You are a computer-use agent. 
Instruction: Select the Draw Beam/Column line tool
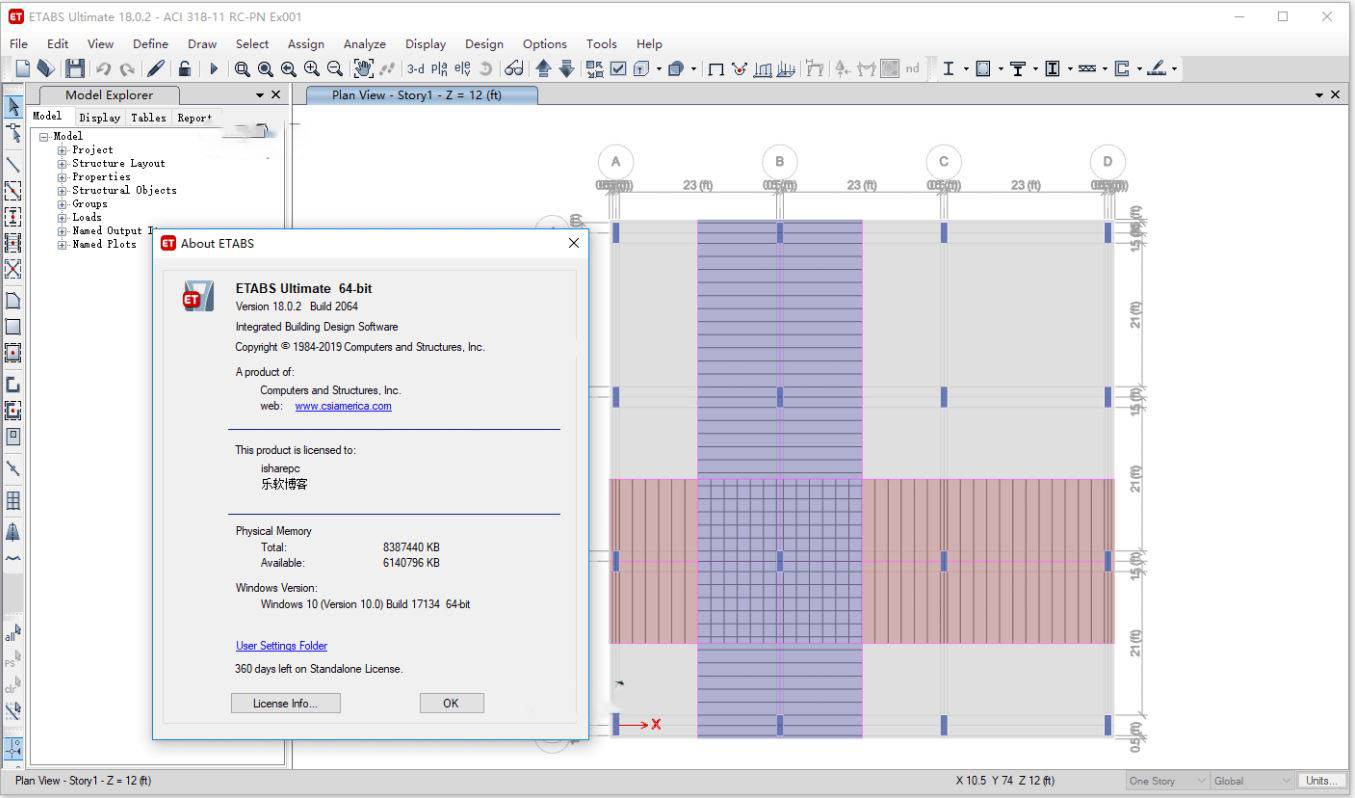(x=13, y=164)
